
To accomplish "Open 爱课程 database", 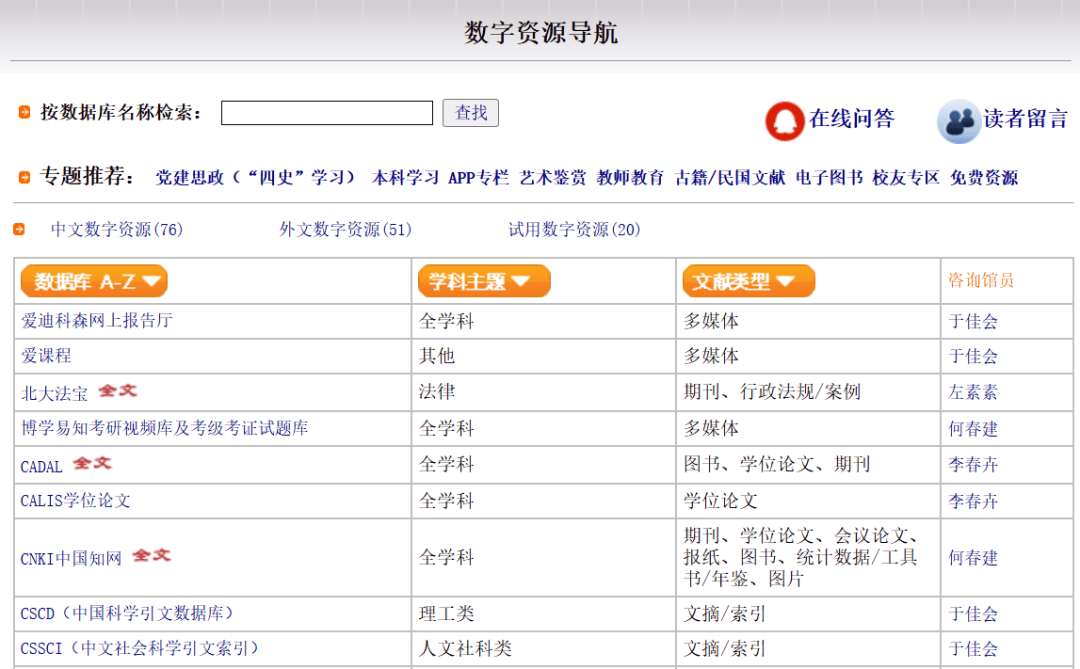I will point(46,356).
